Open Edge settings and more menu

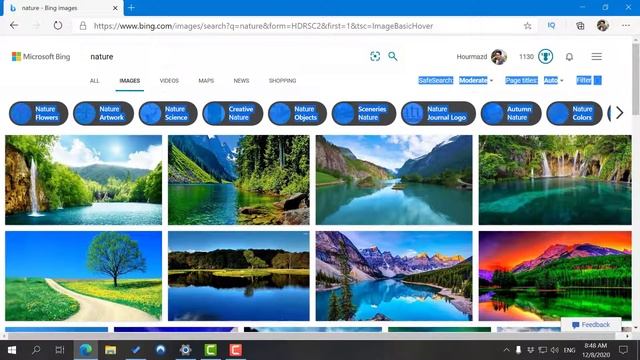point(626,26)
